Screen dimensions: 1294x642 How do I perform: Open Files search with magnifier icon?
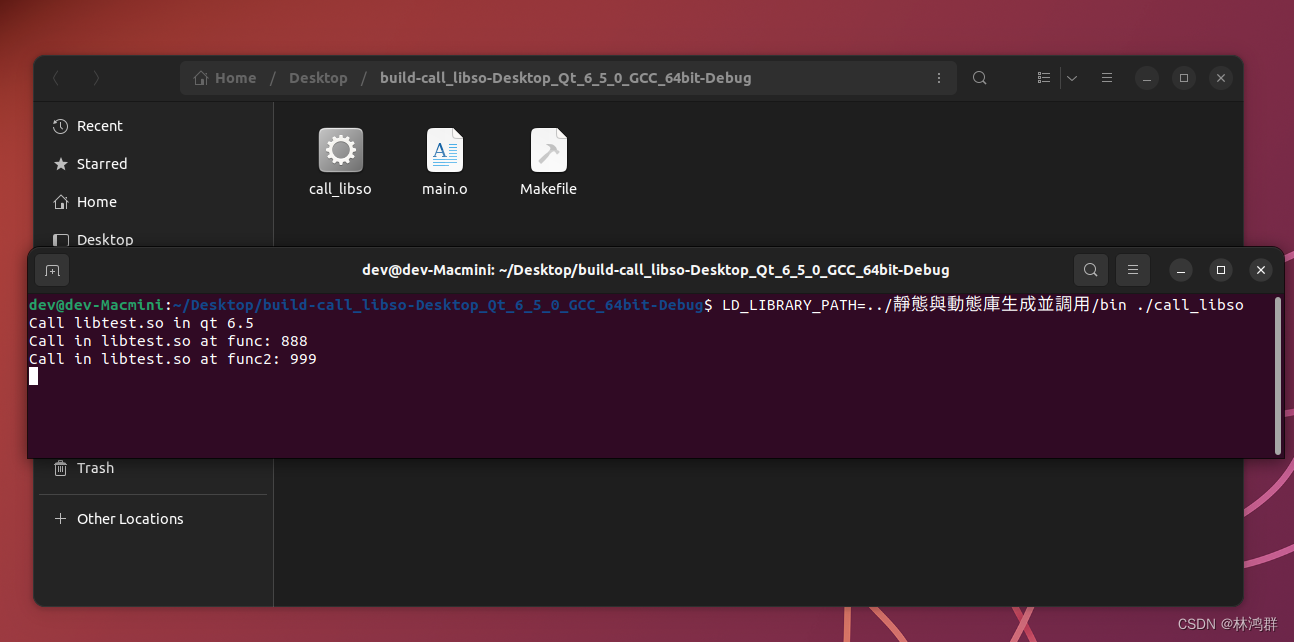tap(980, 78)
